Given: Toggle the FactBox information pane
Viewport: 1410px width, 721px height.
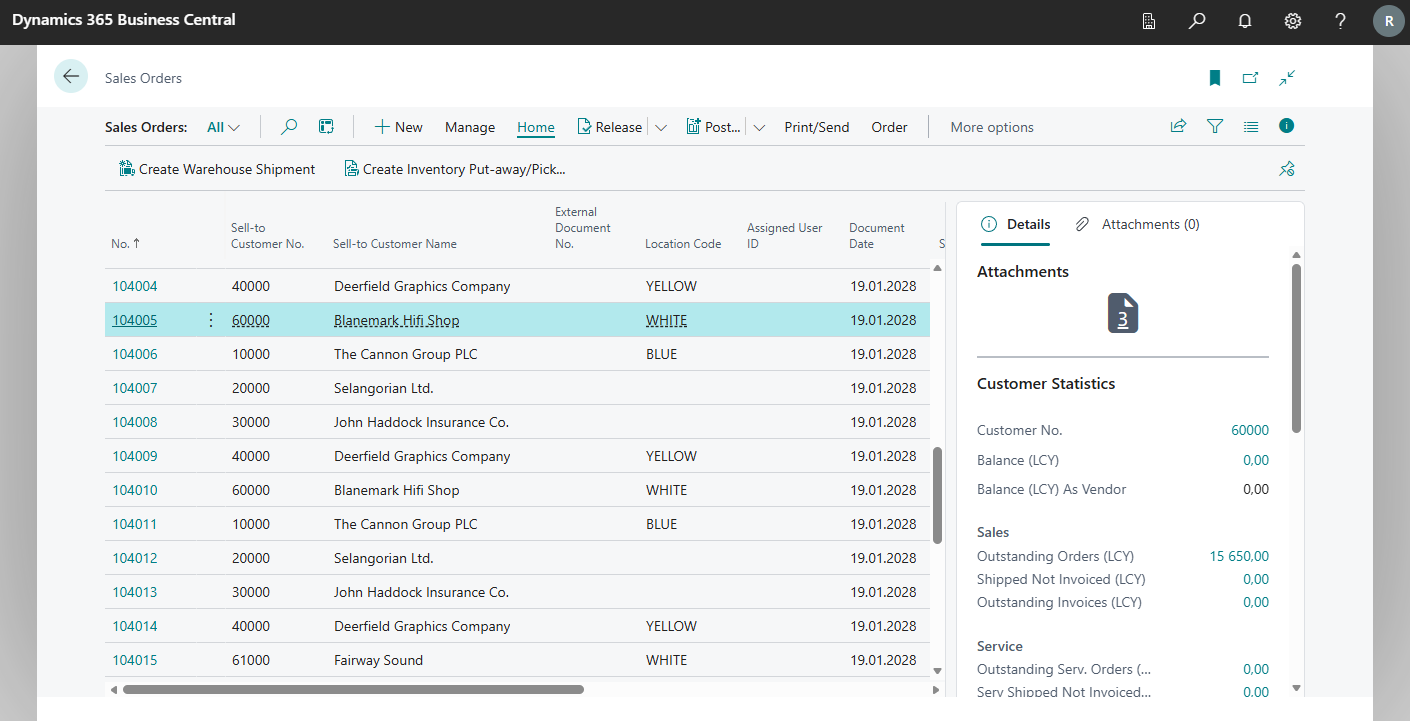Looking at the screenshot, I should coord(1287,126).
